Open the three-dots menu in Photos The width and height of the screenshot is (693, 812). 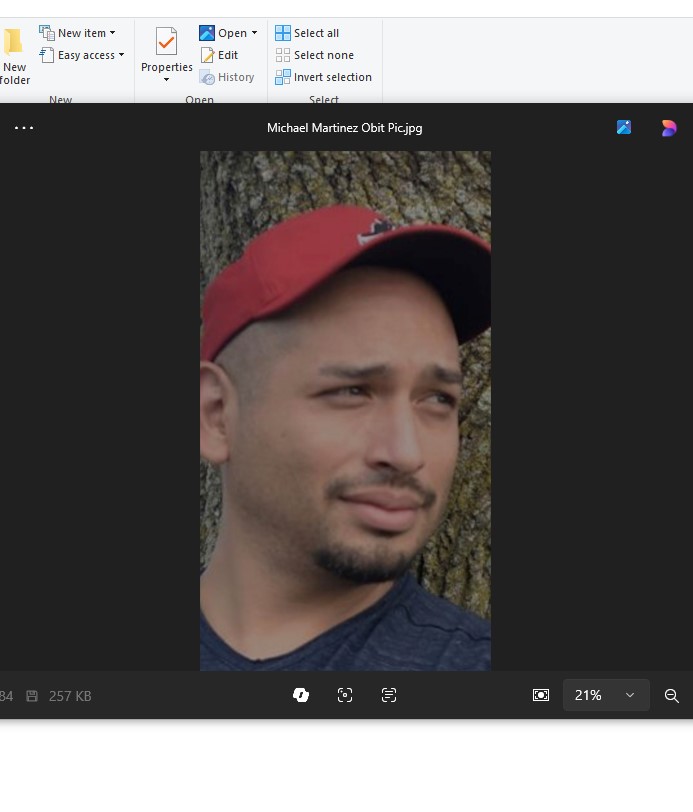click(24, 128)
